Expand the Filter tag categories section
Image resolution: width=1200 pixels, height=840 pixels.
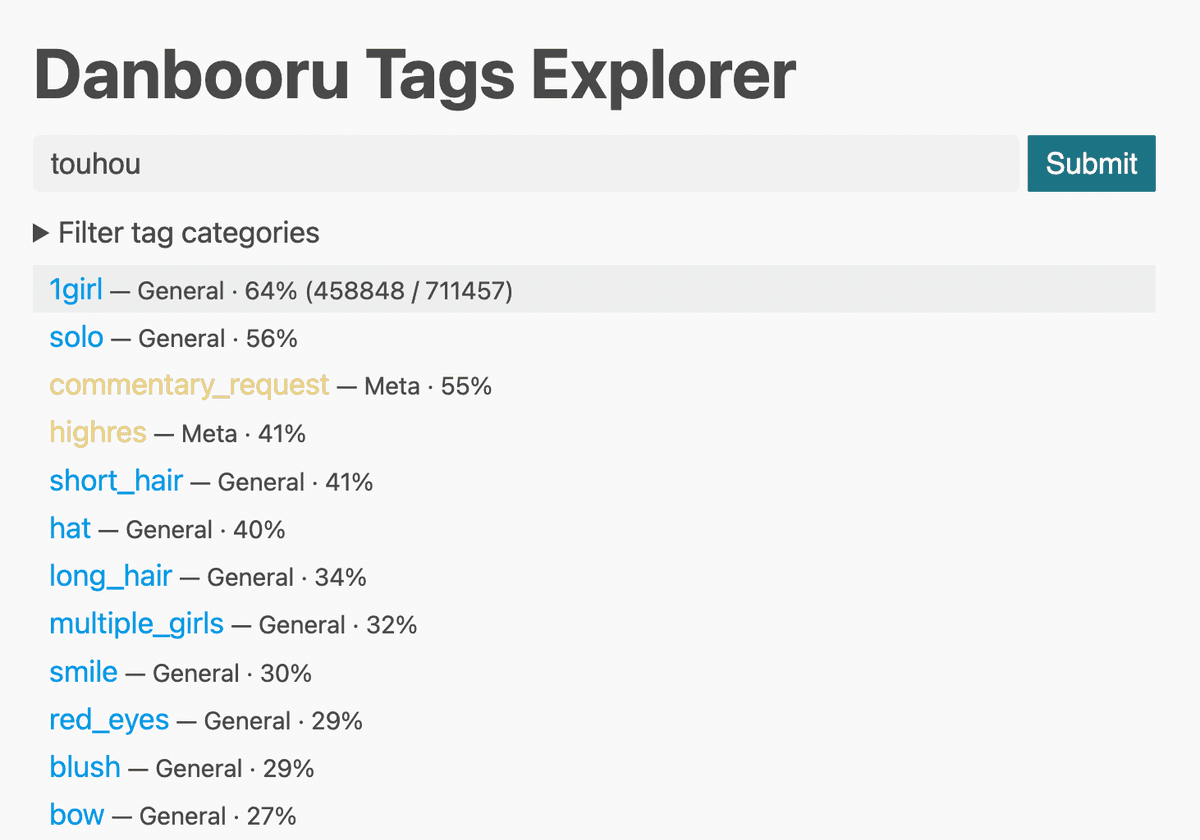pyautogui.click(x=186, y=233)
